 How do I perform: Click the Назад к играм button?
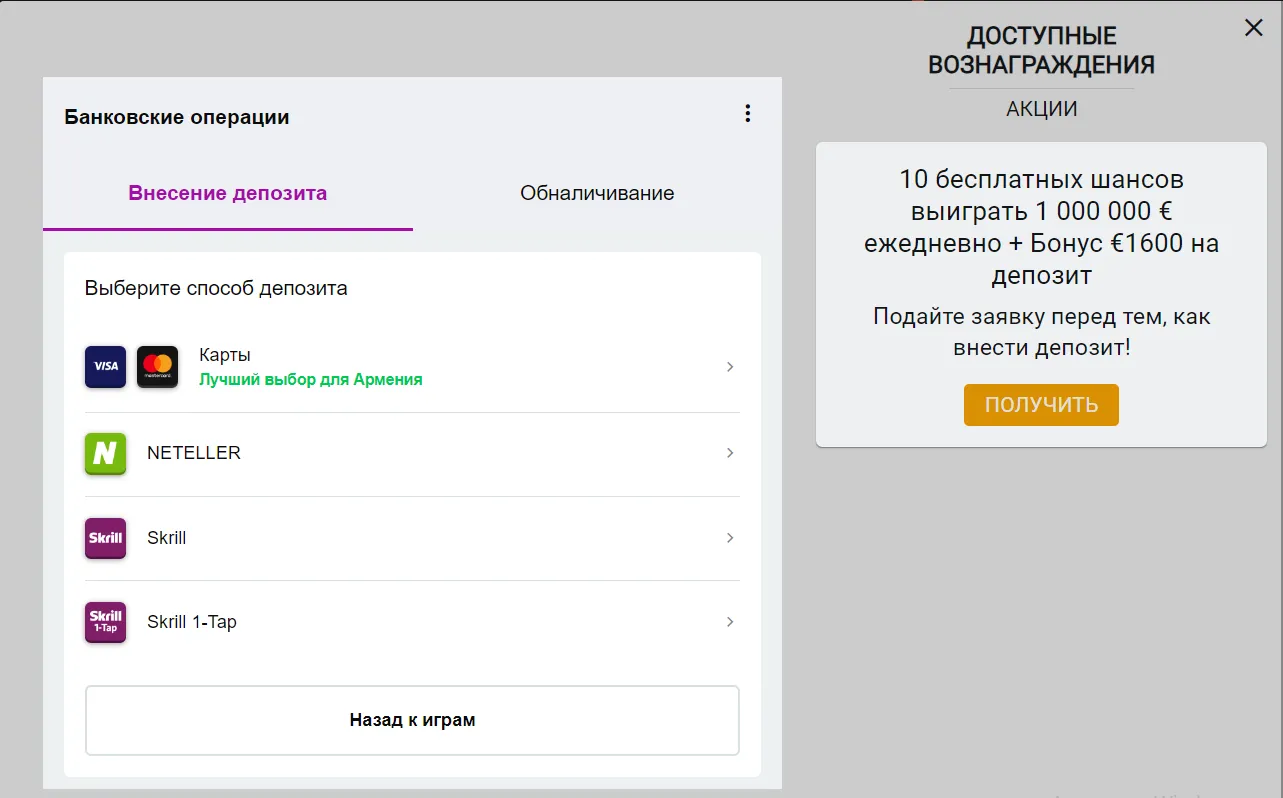pos(412,720)
